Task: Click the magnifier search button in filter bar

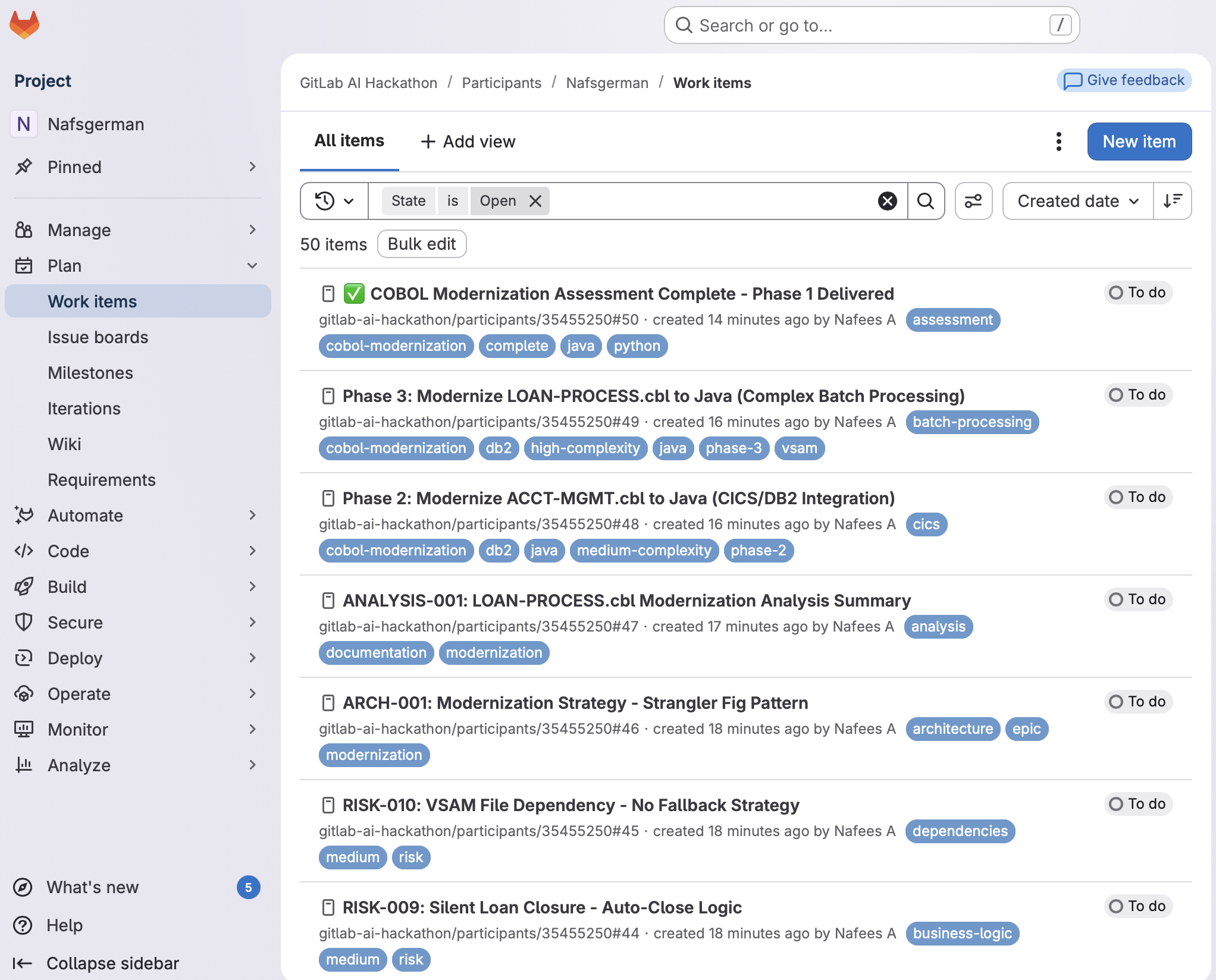Action: 926,201
